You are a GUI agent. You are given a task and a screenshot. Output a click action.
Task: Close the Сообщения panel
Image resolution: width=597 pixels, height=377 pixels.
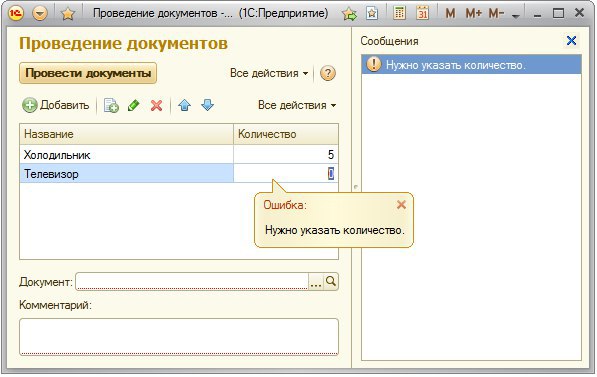pyautogui.click(x=571, y=41)
